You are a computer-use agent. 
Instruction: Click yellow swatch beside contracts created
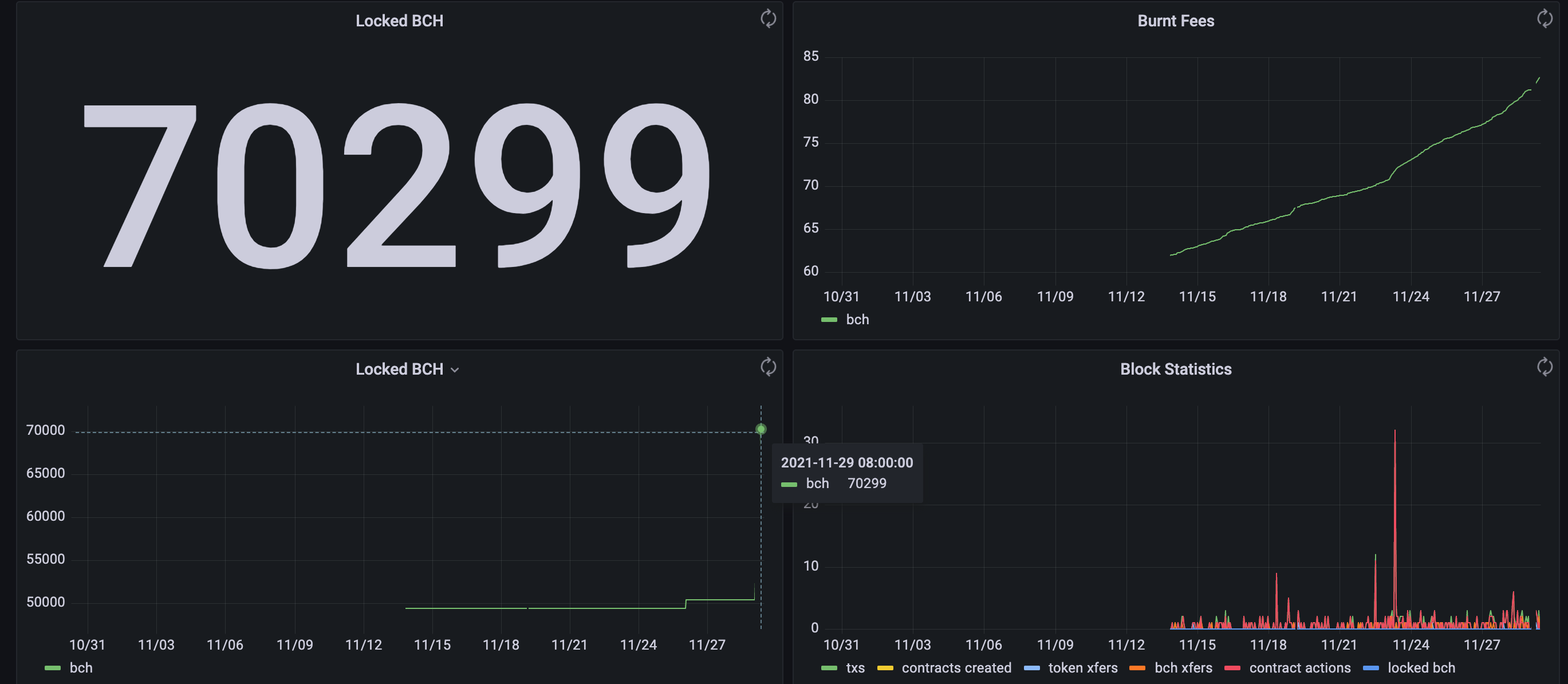pos(885,668)
